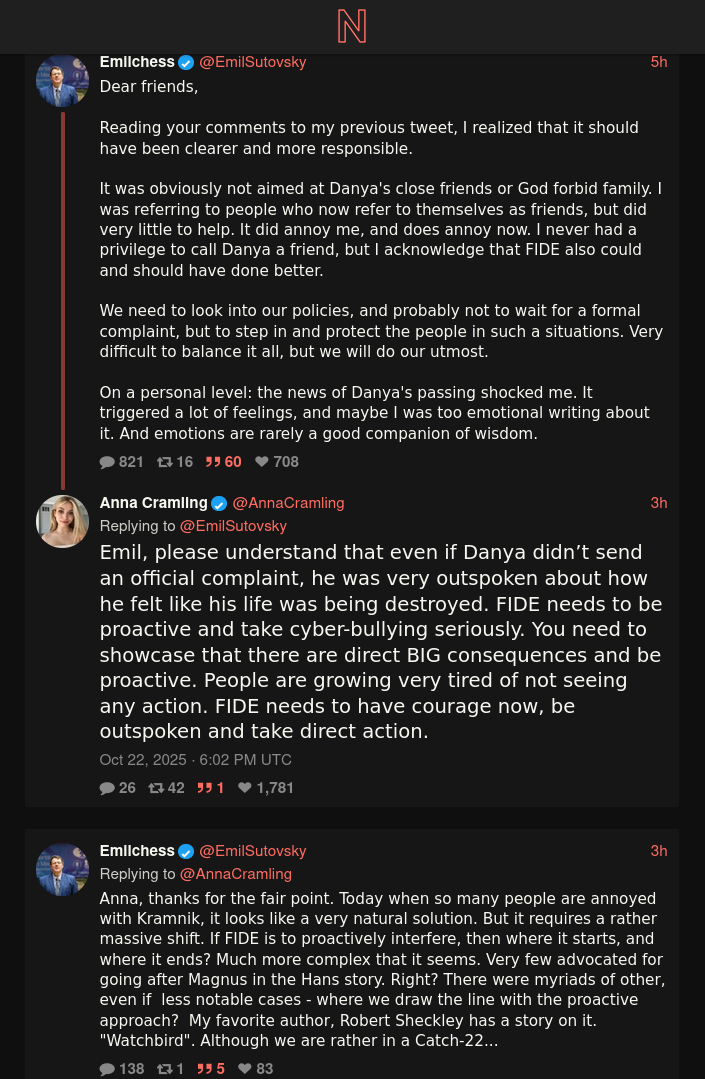Screen dimensions: 705x1079
Task: Click the retweet icon showing 42
Action: click(x=156, y=788)
